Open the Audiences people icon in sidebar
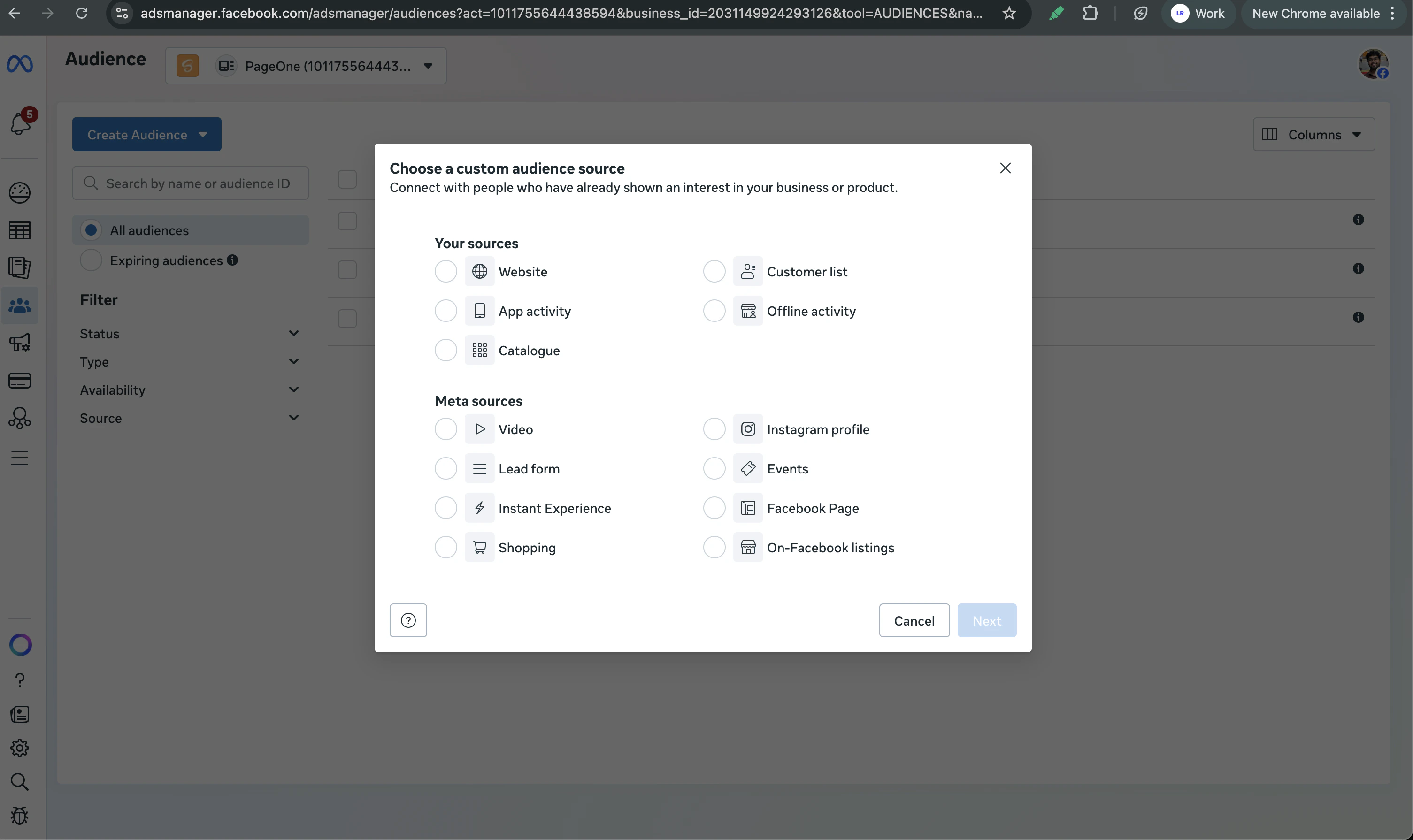 [20, 306]
